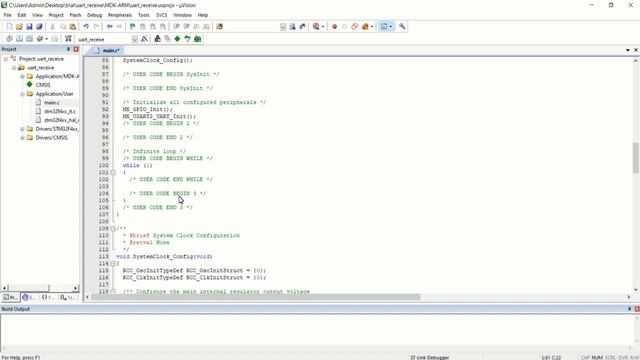Open Manage Project Items icon
640x360 pixels.
tap(157, 39)
